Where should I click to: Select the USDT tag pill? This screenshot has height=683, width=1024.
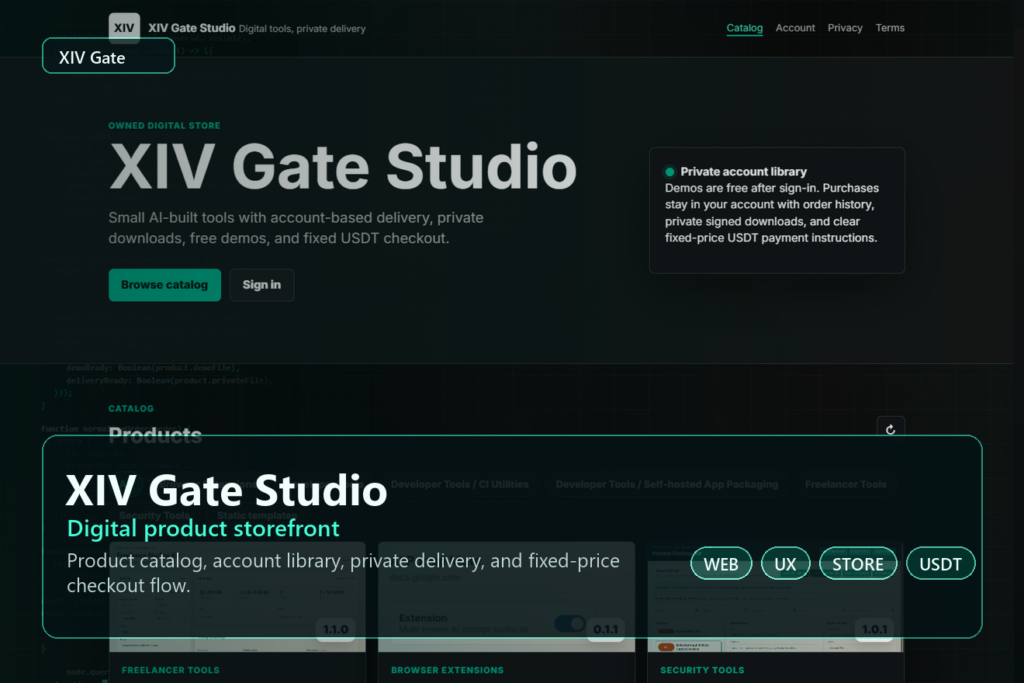coord(940,564)
